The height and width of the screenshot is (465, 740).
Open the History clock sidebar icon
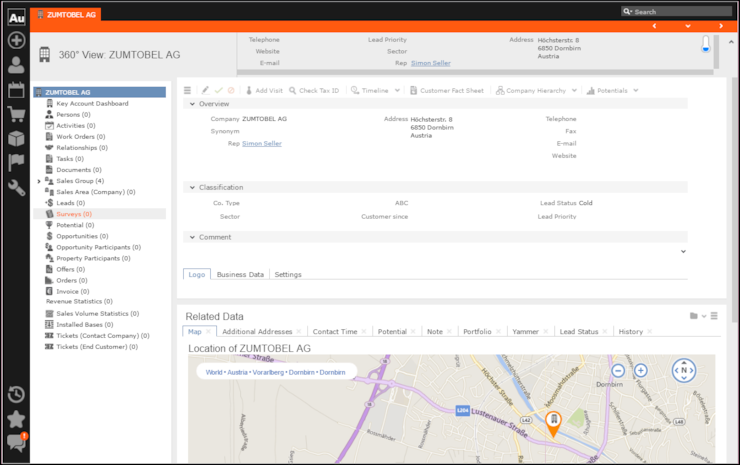pyautogui.click(x=16, y=394)
